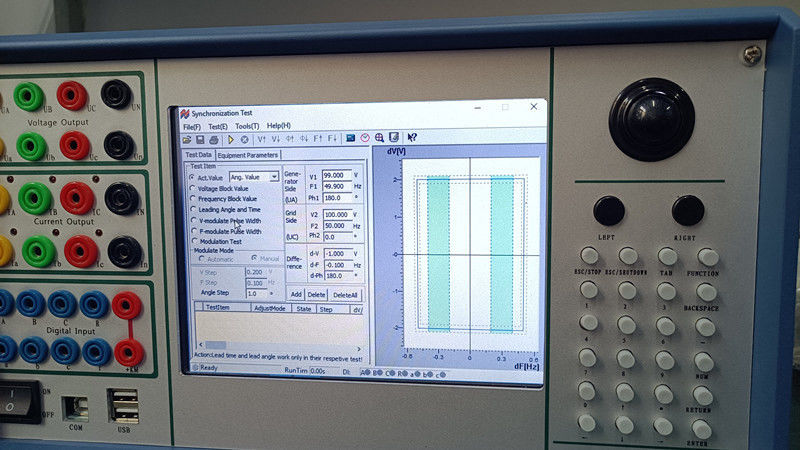Select the Voltage Block Value radio button

pyautogui.click(x=192, y=188)
